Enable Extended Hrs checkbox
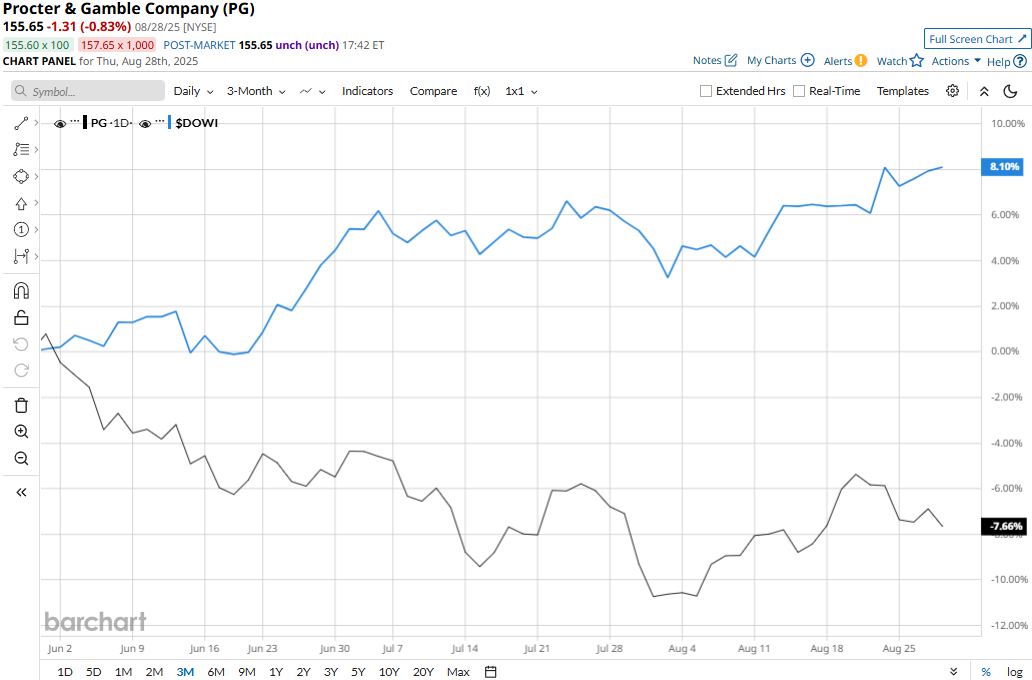The height and width of the screenshot is (680, 1032). click(706, 91)
